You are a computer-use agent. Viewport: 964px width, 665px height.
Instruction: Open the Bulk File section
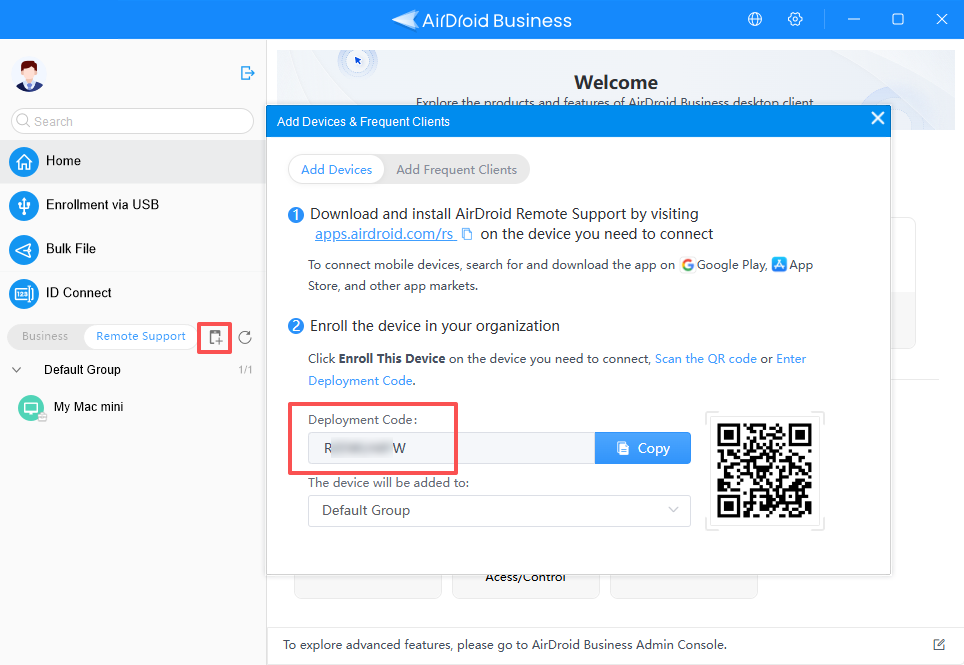[x=133, y=250]
